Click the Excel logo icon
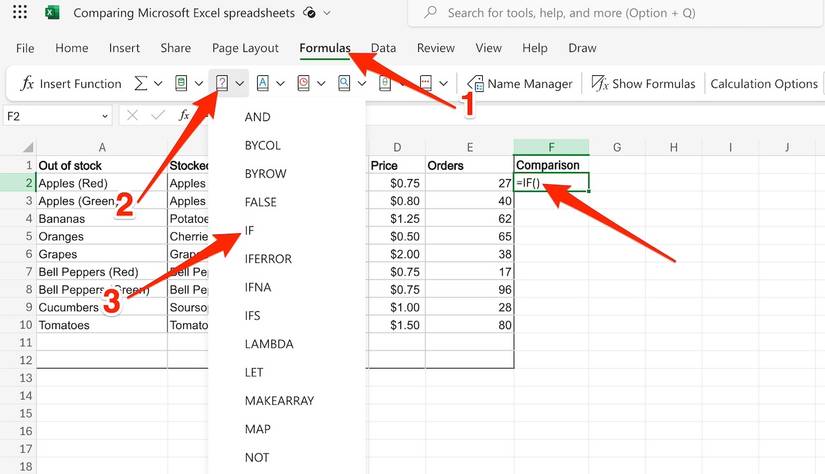 coord(52,13)
